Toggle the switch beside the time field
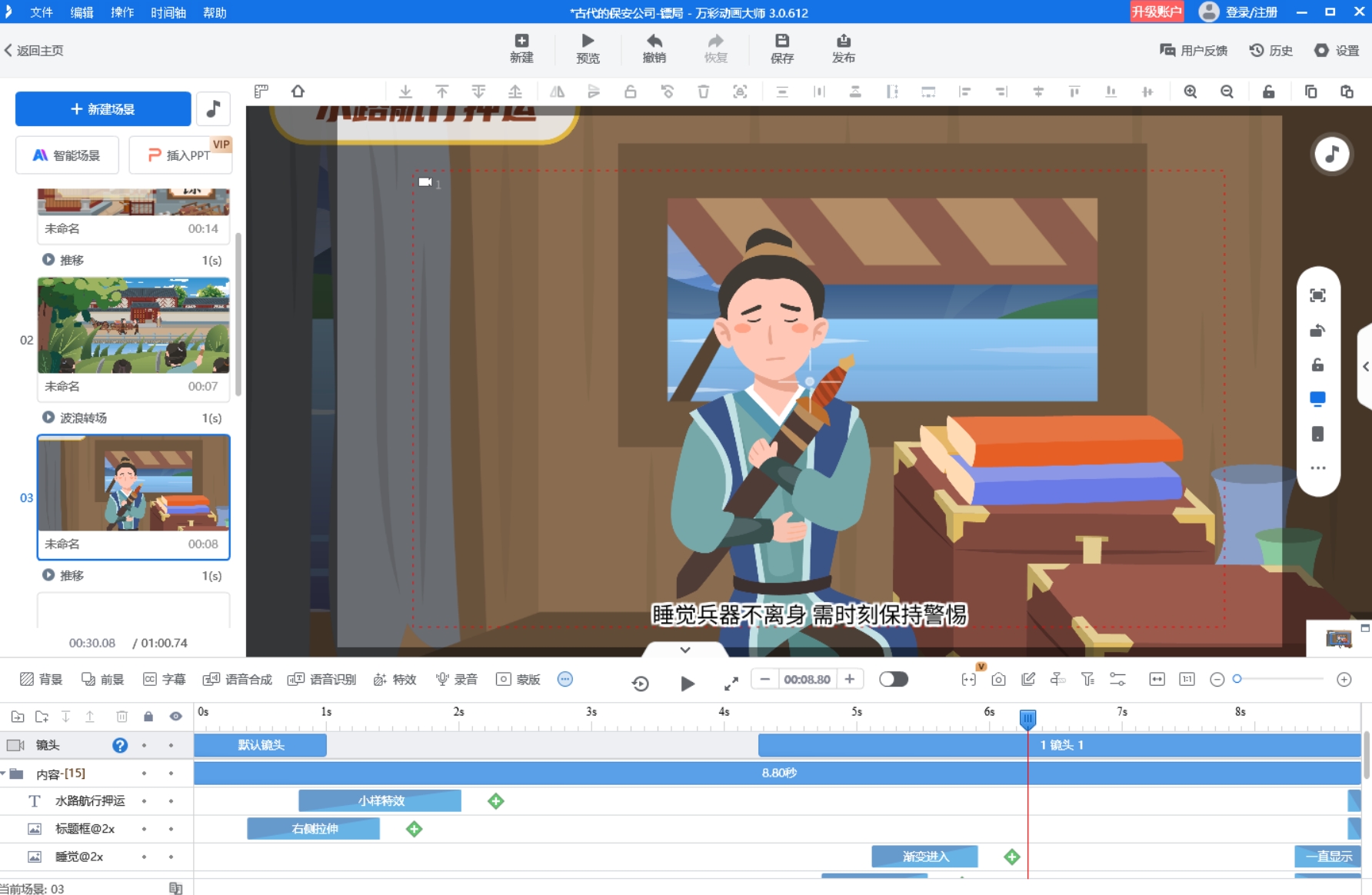The height and width of the screenshot is (895, 1372). (894, 679)
